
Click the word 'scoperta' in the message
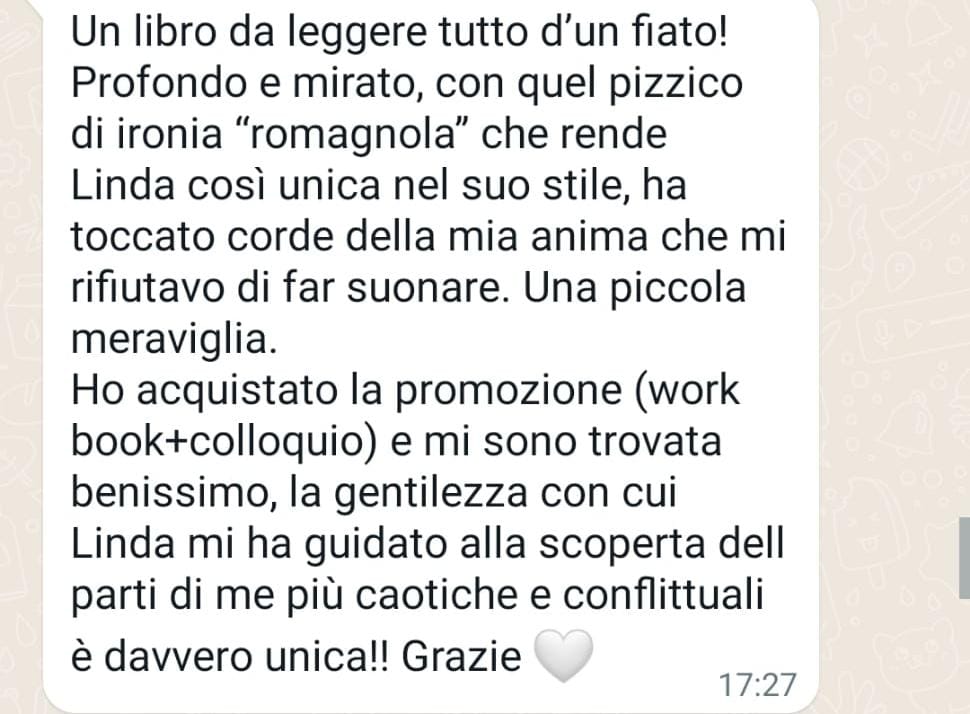(624, 546)
